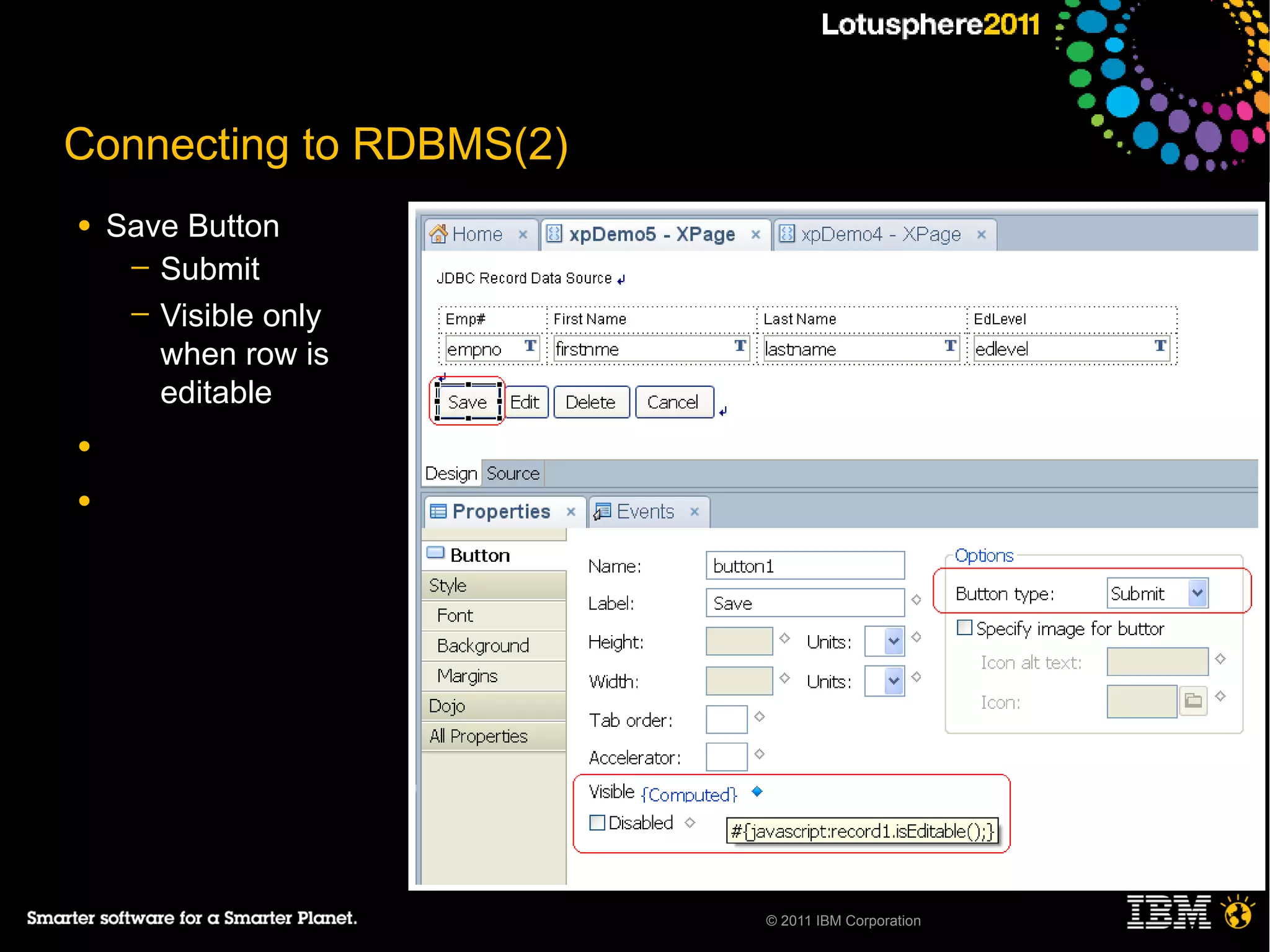The height and width of the screenshot is (952, 1270).
Task: Open the Home tab
Action: (x=481, y=234)
